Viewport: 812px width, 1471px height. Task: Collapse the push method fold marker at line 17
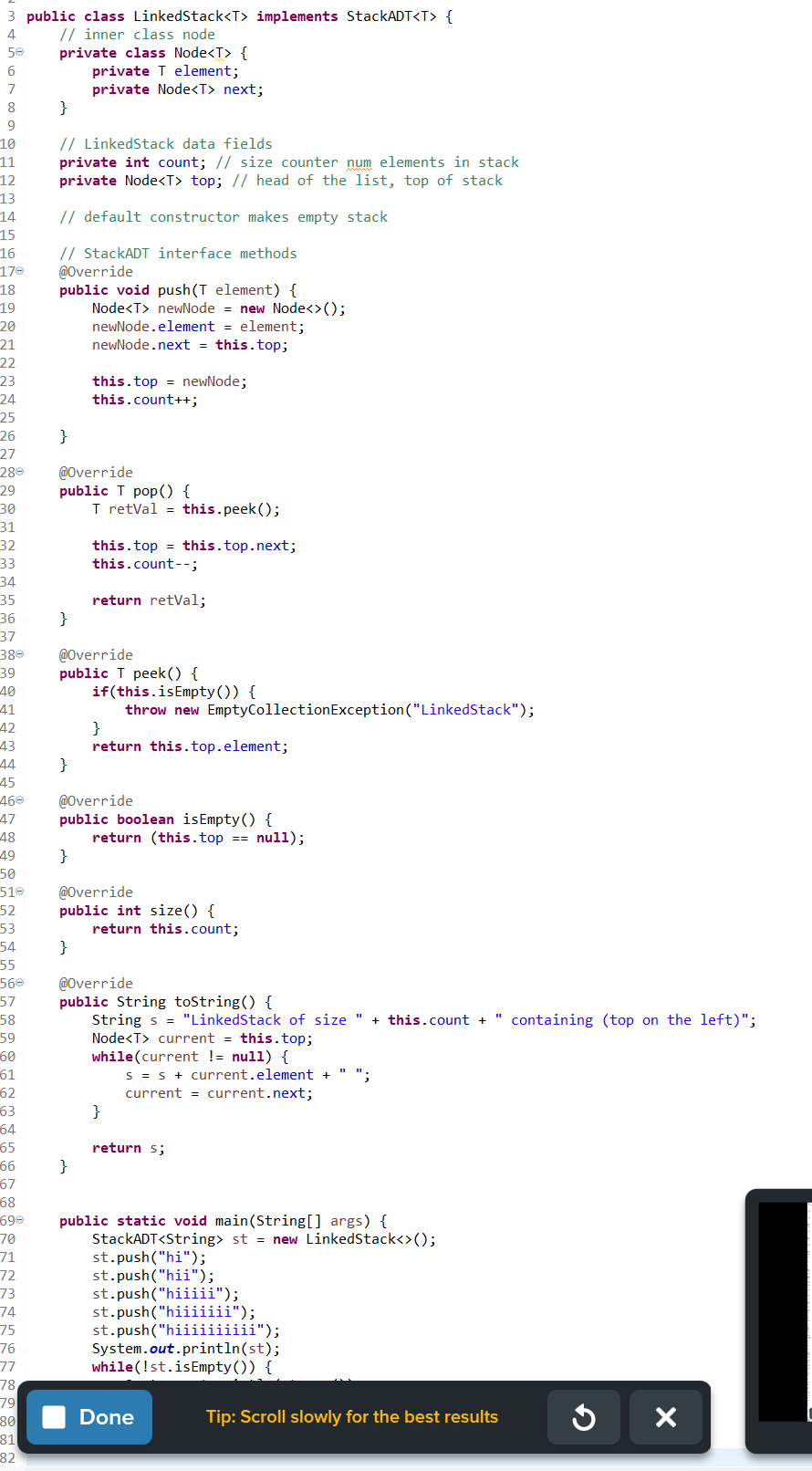coord(20,272)
